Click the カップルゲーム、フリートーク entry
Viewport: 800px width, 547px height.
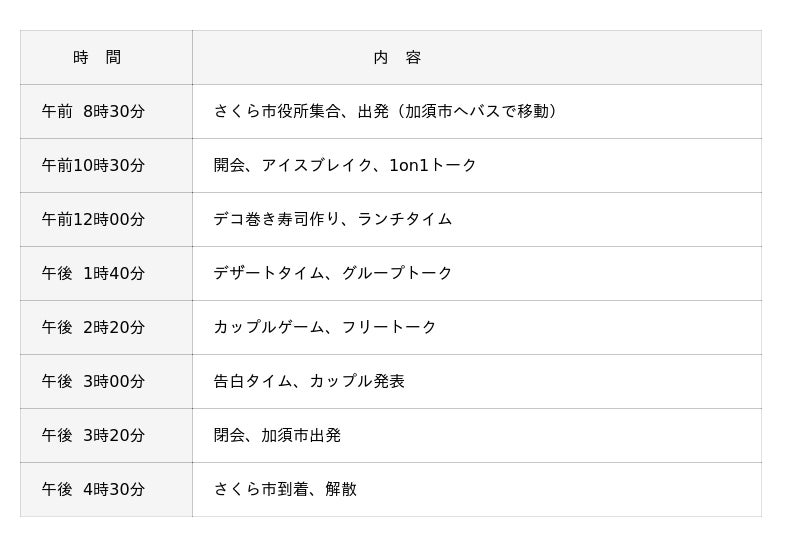coord(325,328)
